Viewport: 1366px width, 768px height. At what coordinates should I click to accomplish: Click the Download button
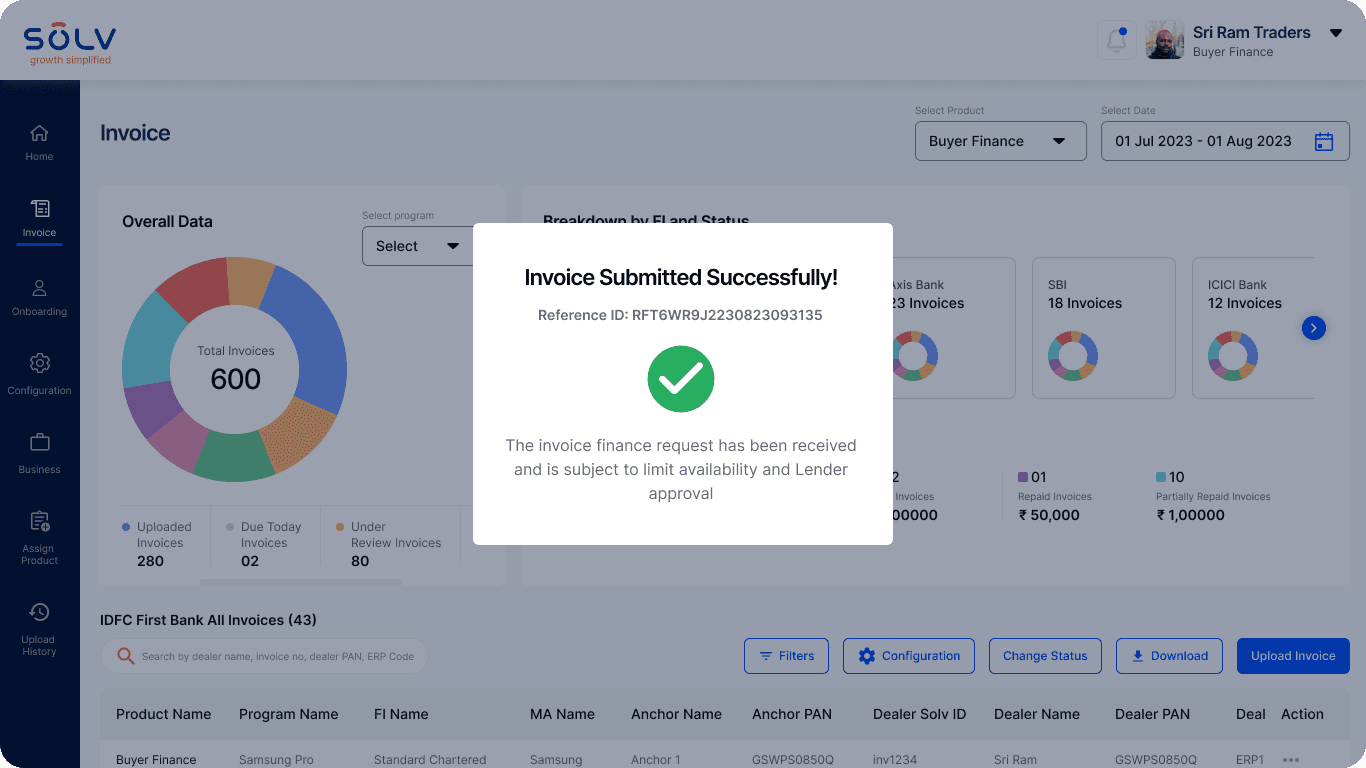click(1169, 656)
